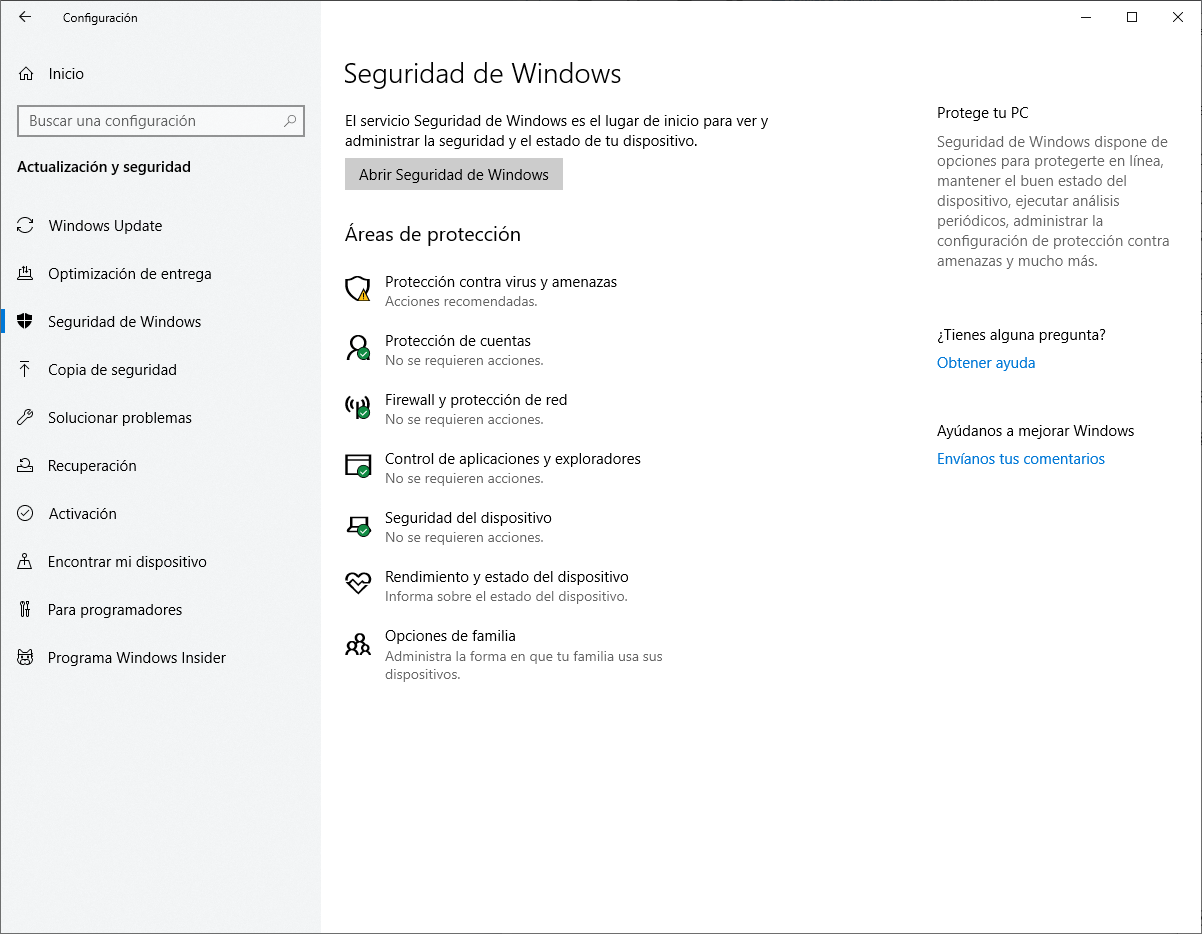Open Encontrar mi dispositivo
Image resolution: width=1202 pixels, height=934 pixels.
pyautogui.click(x=128, y=561)
